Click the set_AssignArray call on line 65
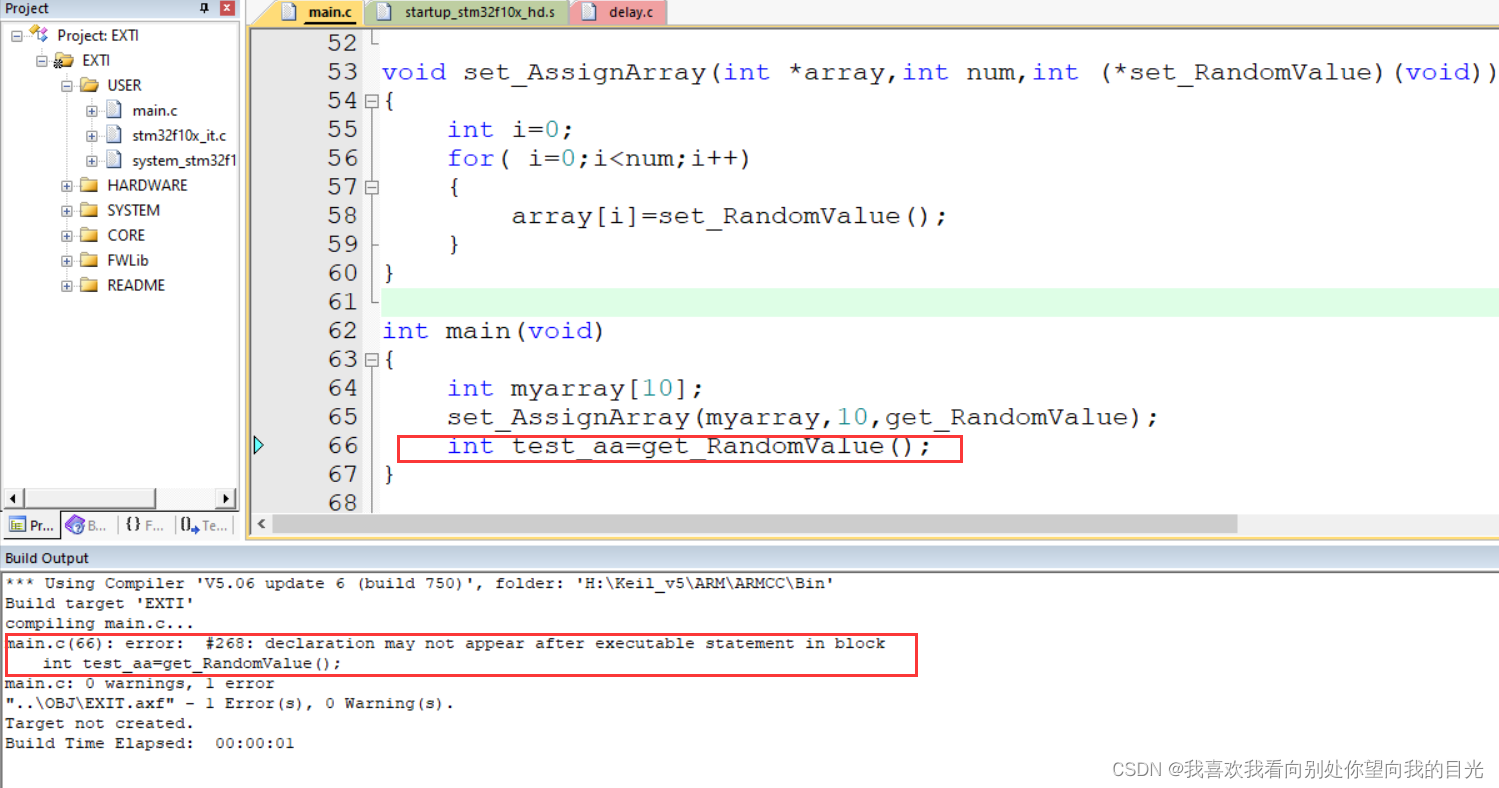Image resolution: width=1499 pixels, height=788 pixels. click(x=803, y=417)
